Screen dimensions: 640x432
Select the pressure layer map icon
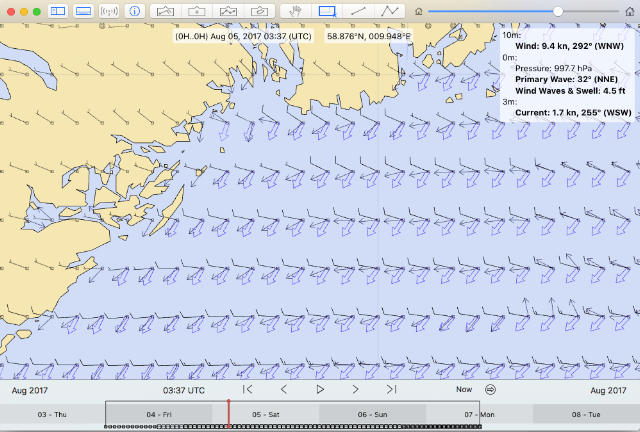(196, 11)
